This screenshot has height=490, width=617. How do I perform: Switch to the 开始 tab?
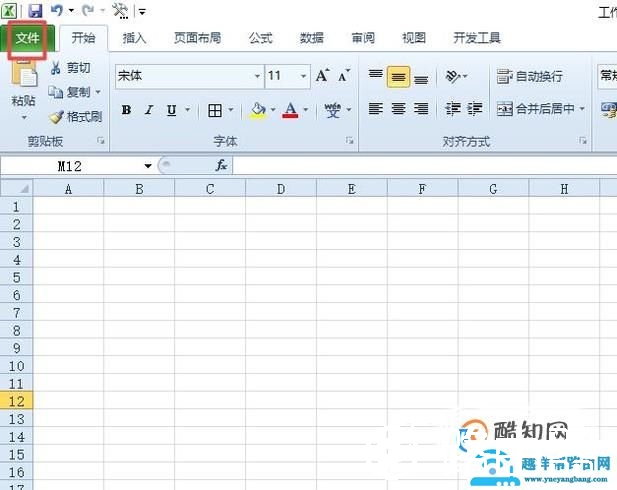click(83, 38)
